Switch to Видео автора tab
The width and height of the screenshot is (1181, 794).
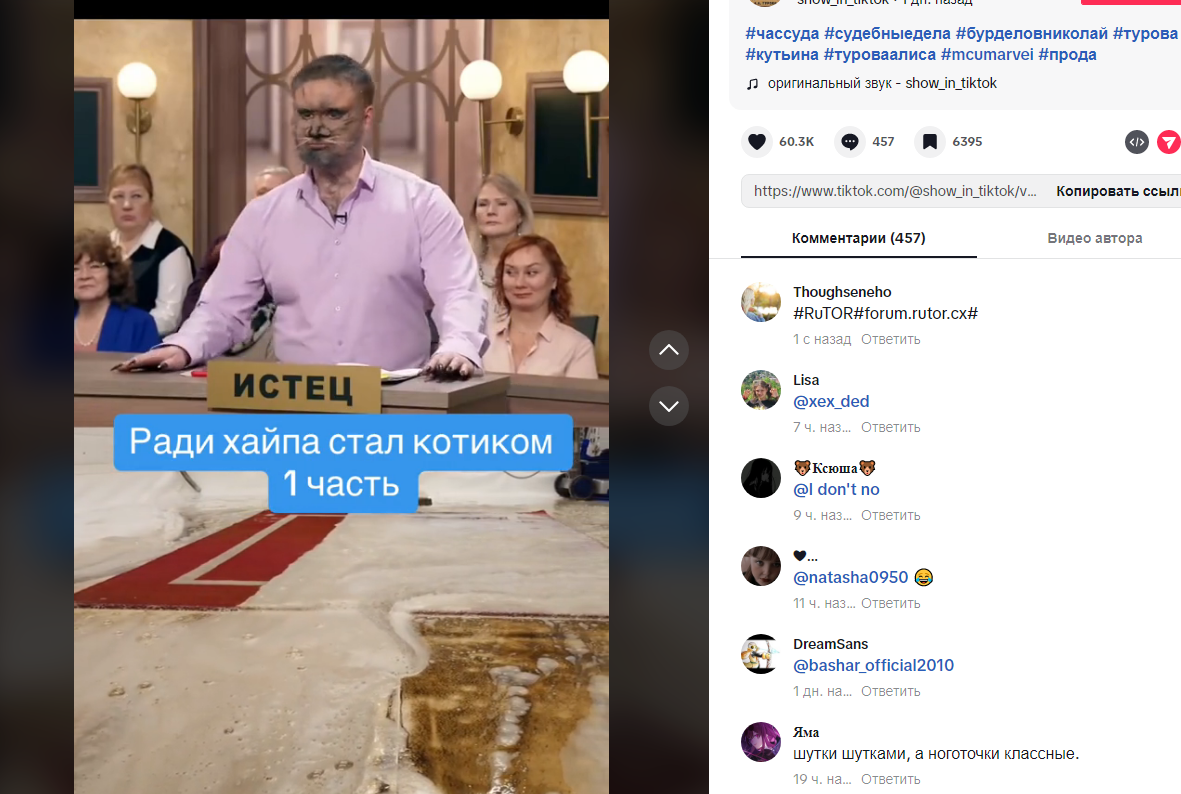[1094, 238]
